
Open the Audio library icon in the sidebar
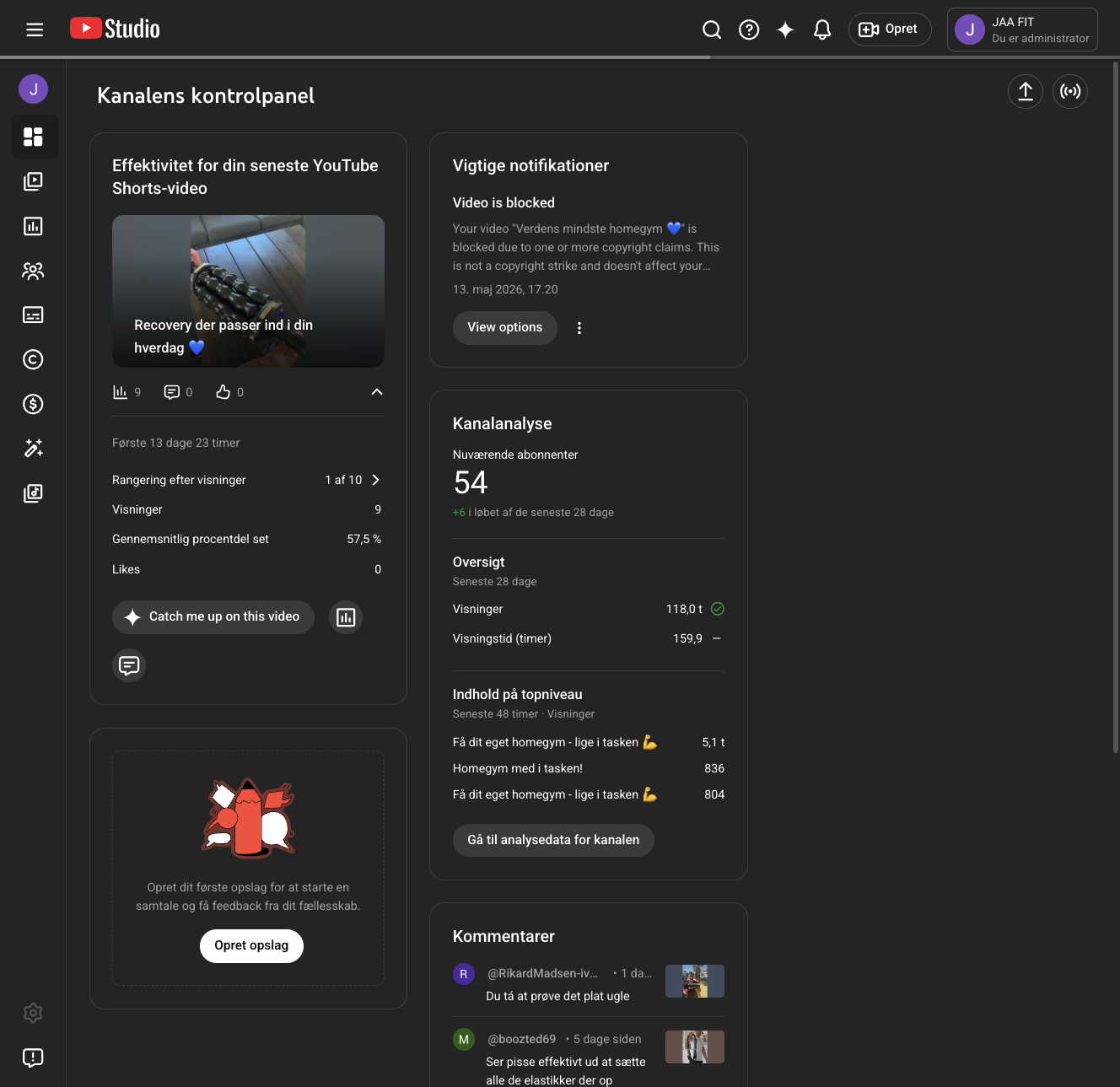pyautogui.click(x=33, y=493)
